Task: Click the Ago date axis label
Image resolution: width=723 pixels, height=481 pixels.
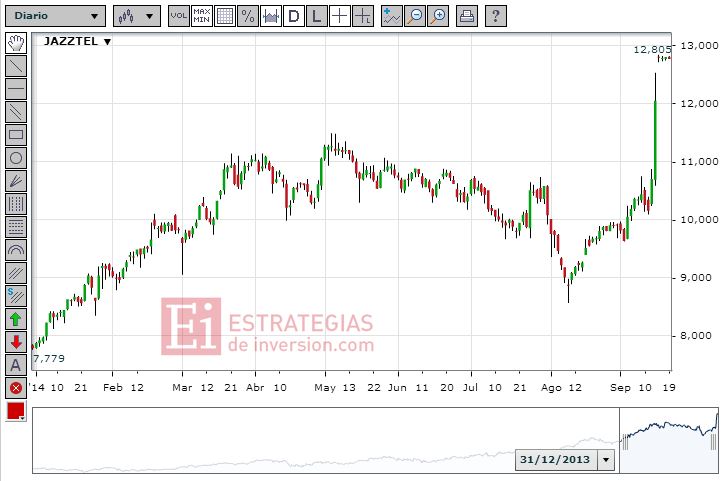Action: 551,388
